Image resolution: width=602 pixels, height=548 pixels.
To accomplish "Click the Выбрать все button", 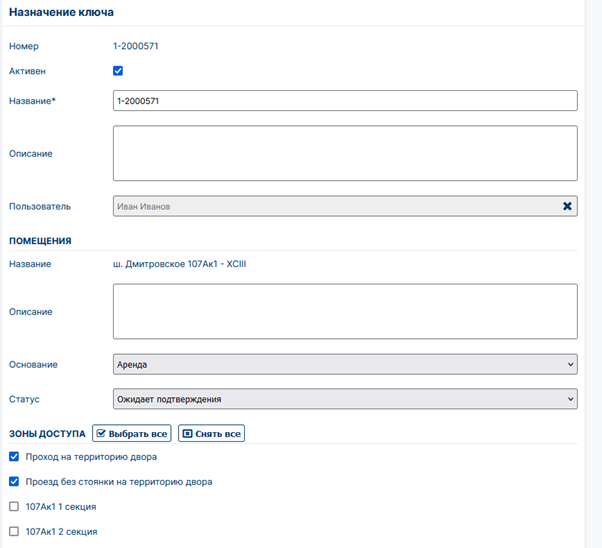I will [132, 434].
